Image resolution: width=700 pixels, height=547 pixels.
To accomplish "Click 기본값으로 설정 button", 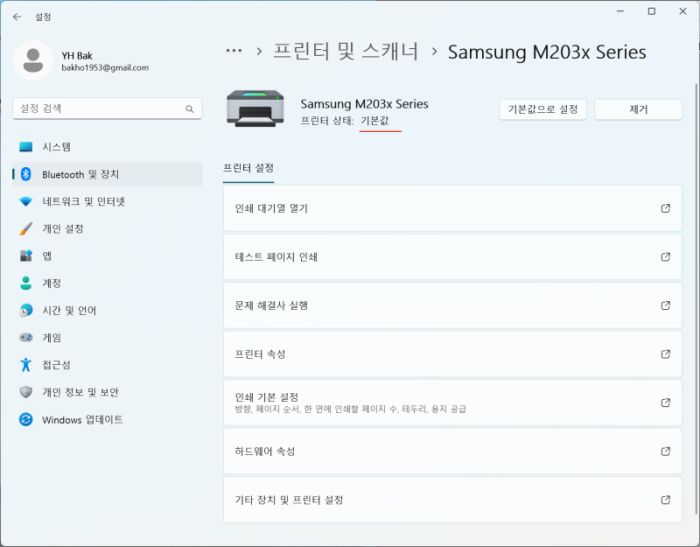I will (x=543, y=109).
